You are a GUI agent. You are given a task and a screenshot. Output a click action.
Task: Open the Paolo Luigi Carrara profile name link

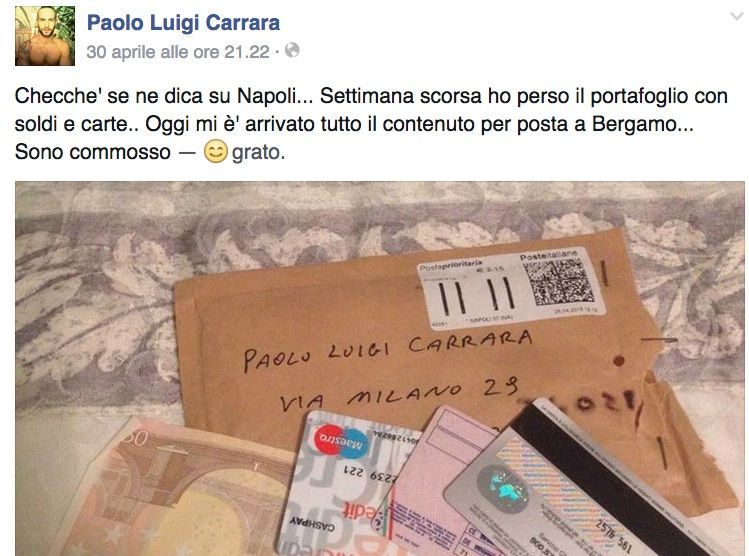tap(183, 22)
